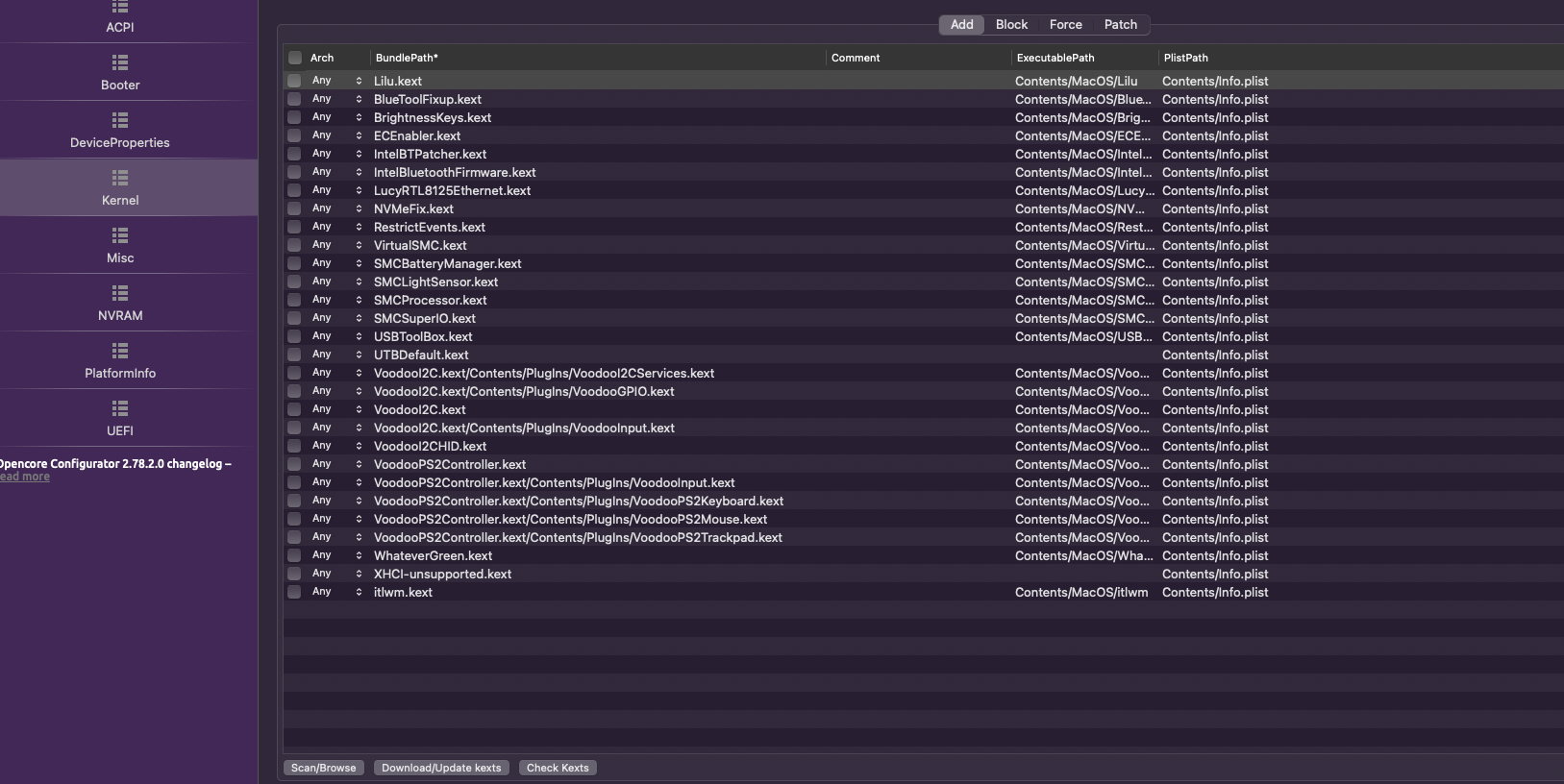Open the NVRAM section icon
The image size is (1564, 784).
(x=120, y=294)
